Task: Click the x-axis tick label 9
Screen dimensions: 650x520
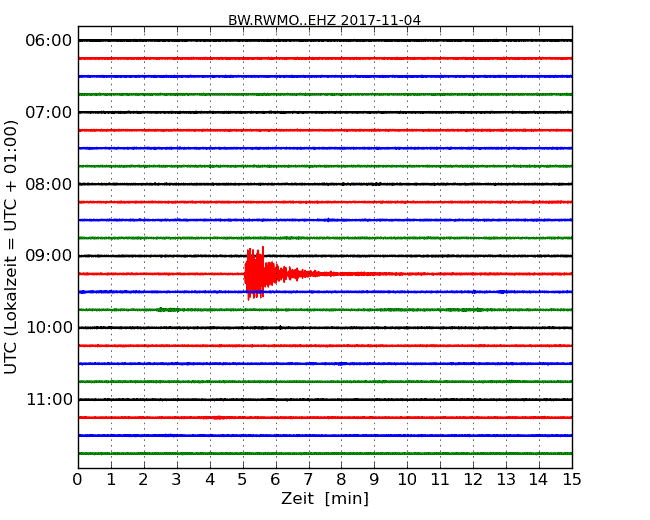Action: (x=374, y=479)
